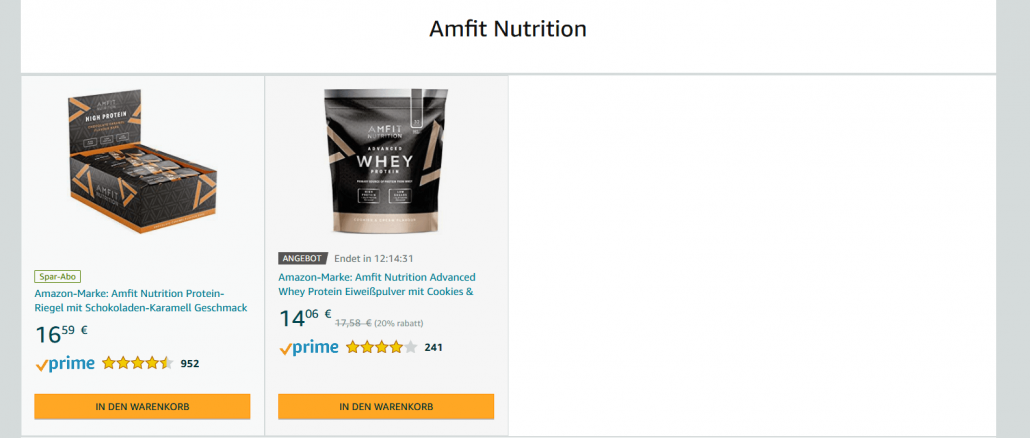View the 241 reviews count
Viewport: 1030px width, 438px height.
click(x=434, y=347)
